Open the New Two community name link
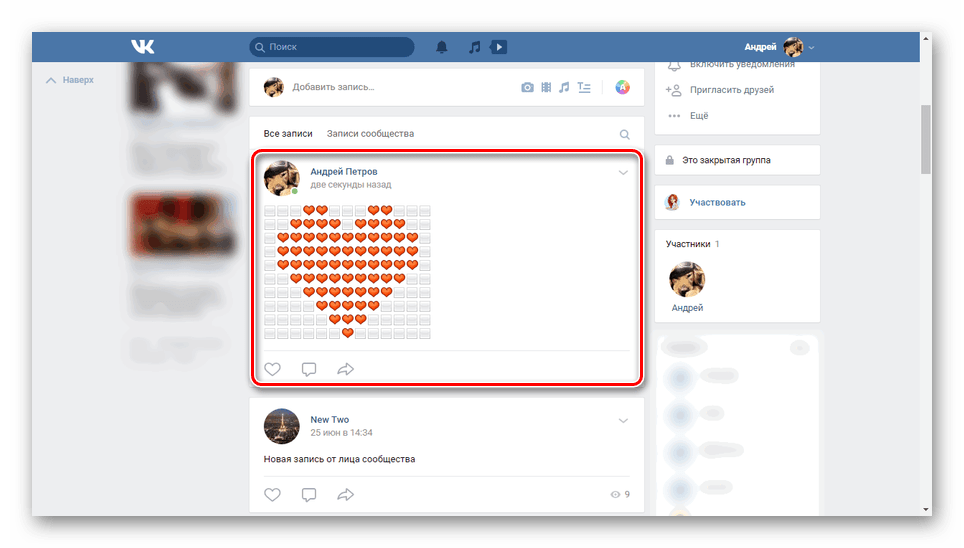964x548 pixels. (330, 419)
